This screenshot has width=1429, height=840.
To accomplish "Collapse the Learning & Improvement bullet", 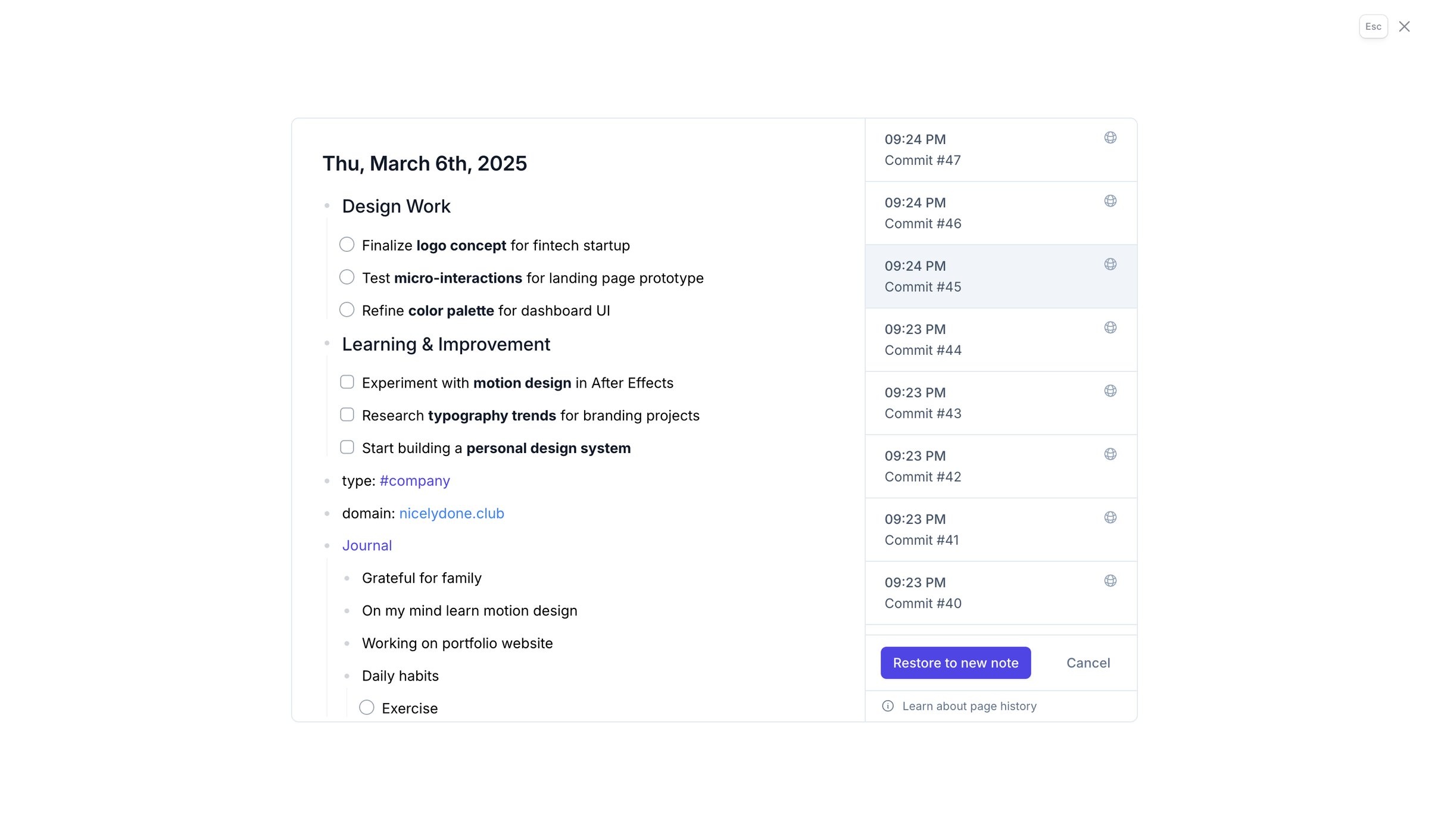I will [x=327, y=344].
